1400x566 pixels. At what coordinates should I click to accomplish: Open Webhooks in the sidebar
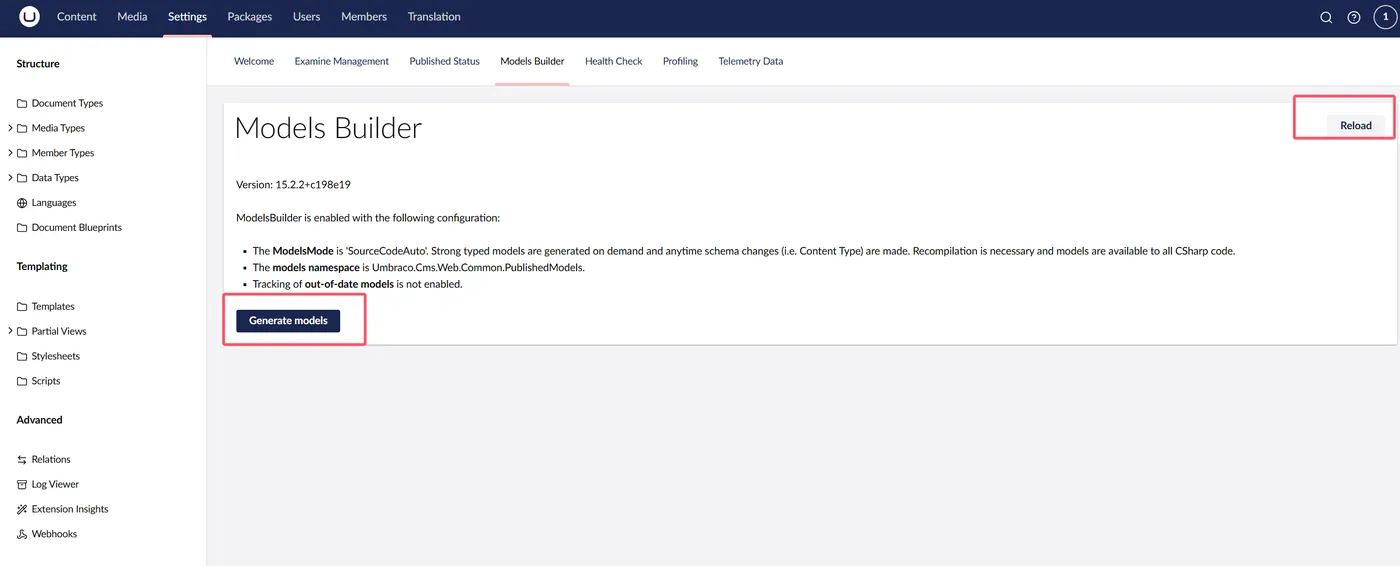(x=54, y=534)
